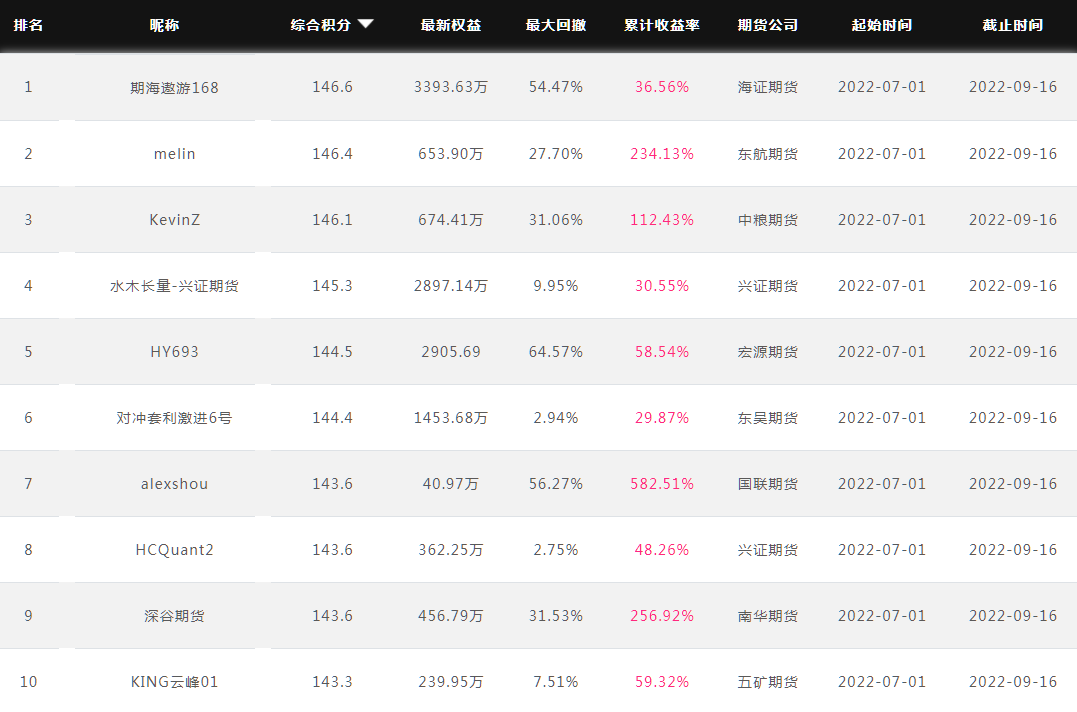The height and width of the screenshot is (712, 1077).
Task: Click the 最大回撤 column header
Action: [x=556, y=25]
